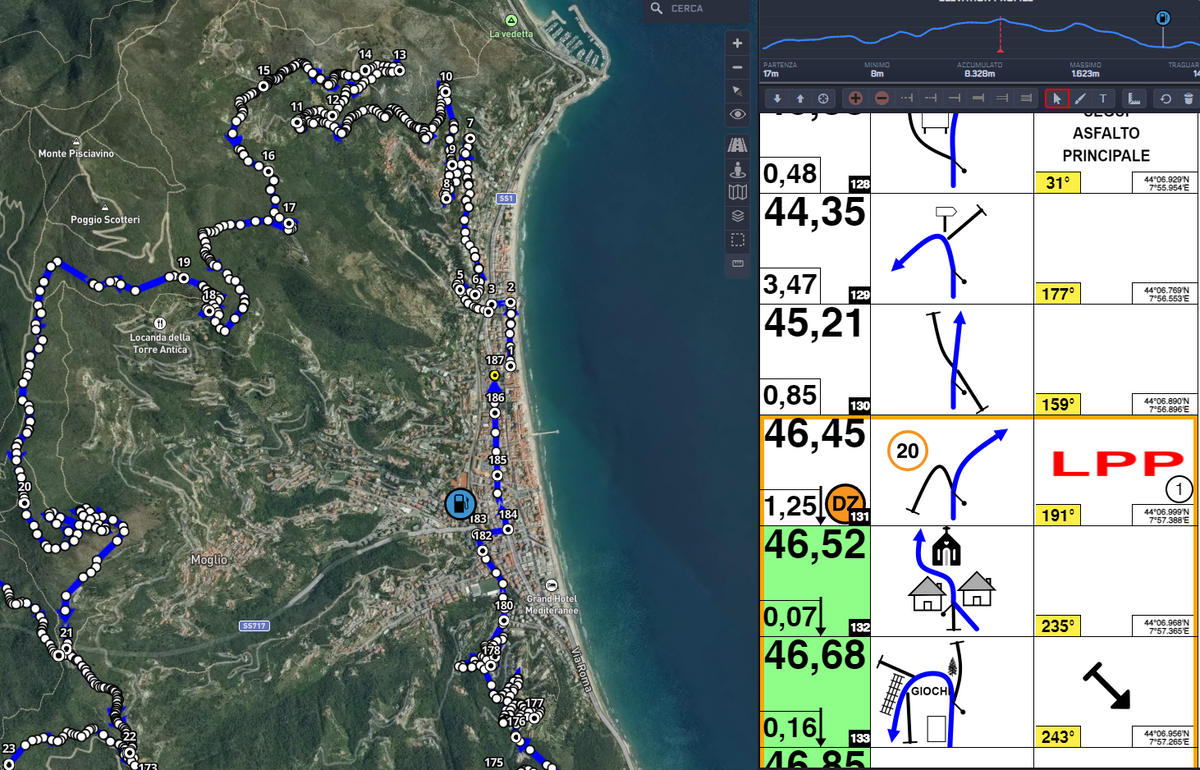Click the partial distance 1,25 box
The image size is (1200, 770).
click(x=791, y=507)
